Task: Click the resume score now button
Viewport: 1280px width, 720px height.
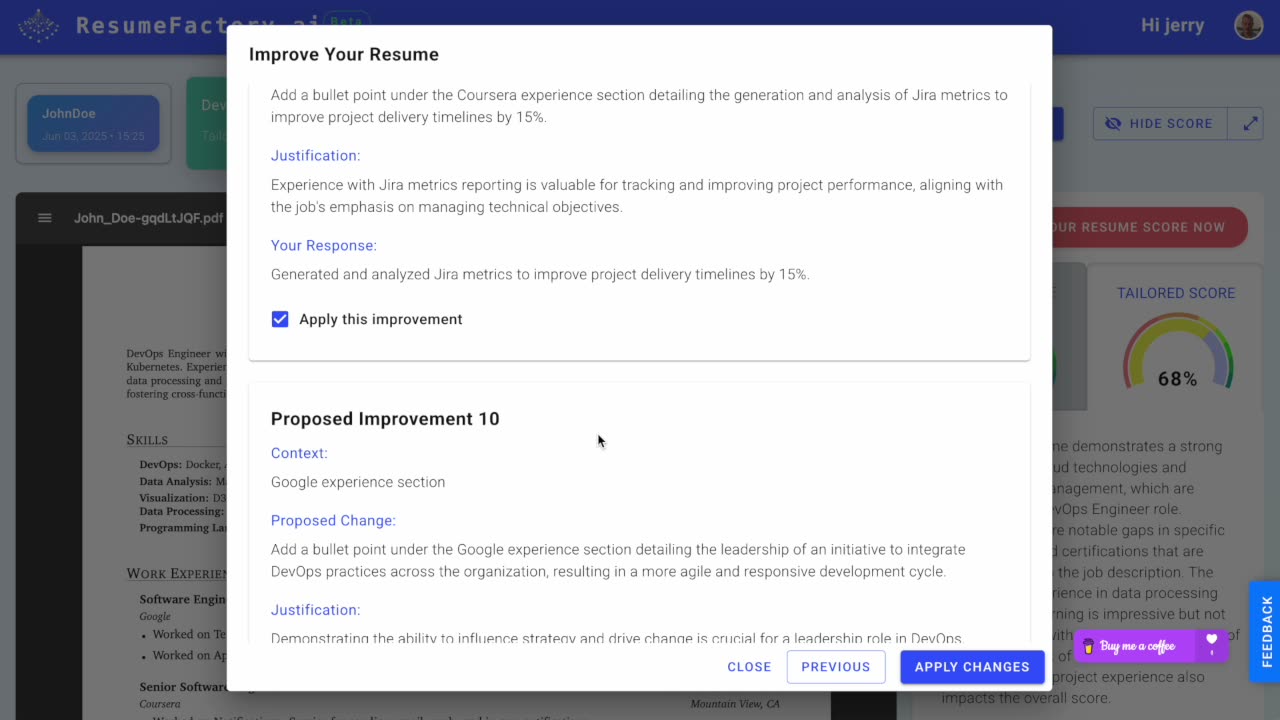Action: [x=1142, y=227]
